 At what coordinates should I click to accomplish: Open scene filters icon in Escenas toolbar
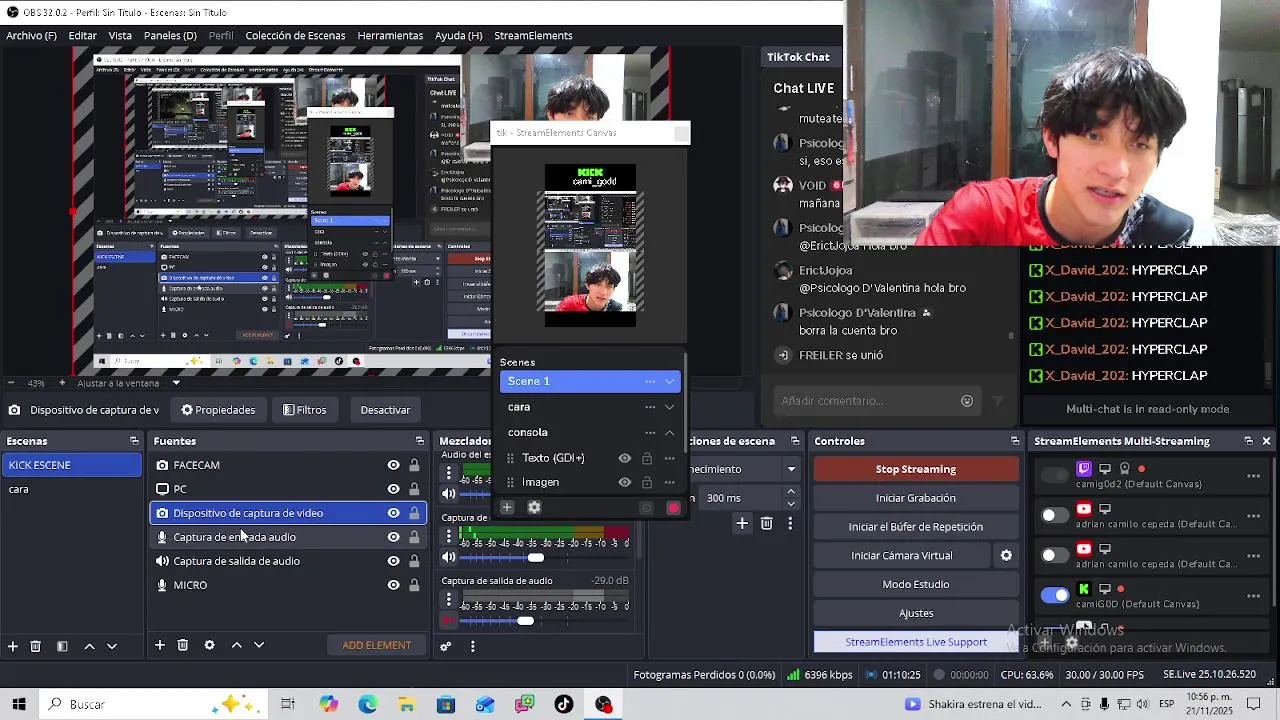[x=62, y=646]
